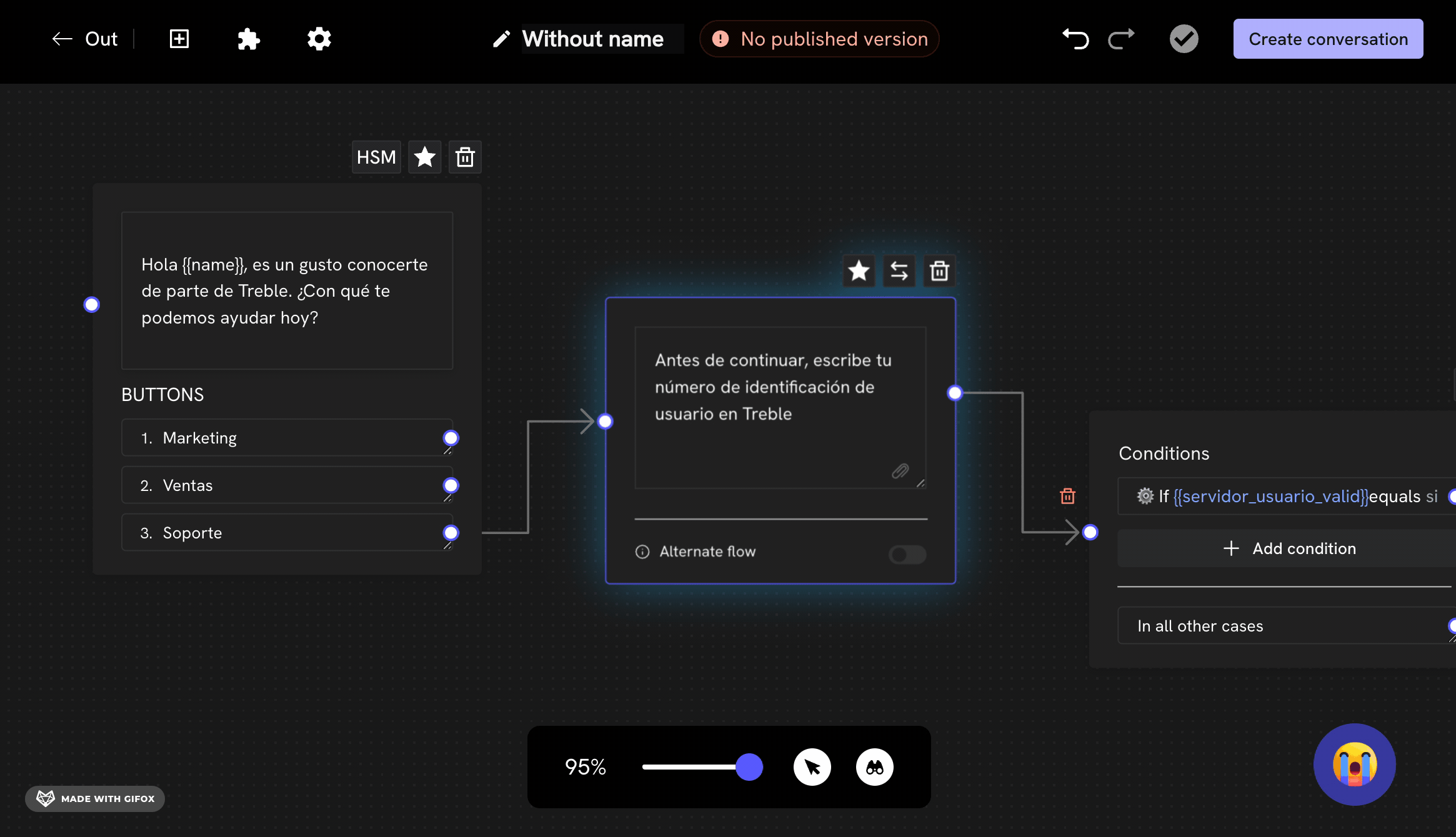This screenshot has width=1456, height=837.
Task: Click the red trash icon near Conditions
Action: [1067, 497]
